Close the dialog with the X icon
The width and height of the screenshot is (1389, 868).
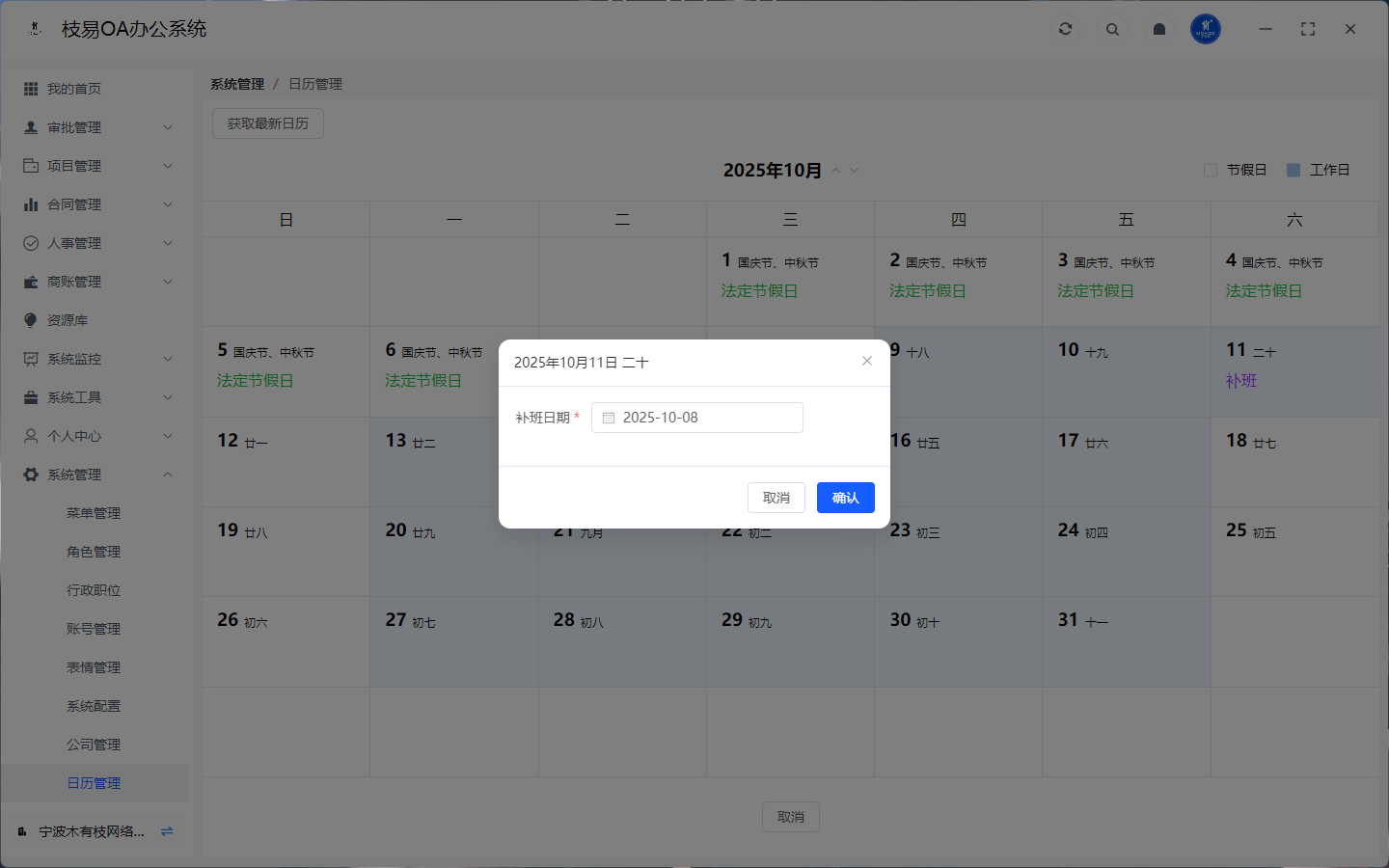[x=867, y=361]
